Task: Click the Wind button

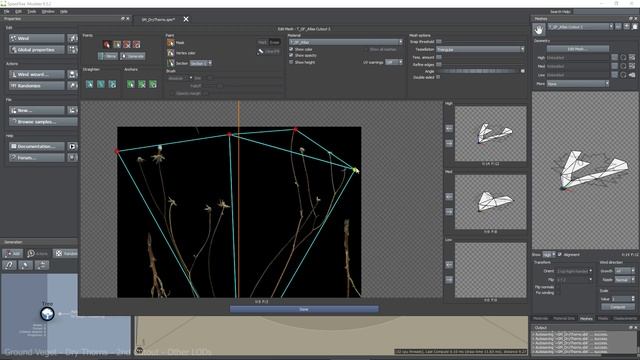Action: coord(37,38)
